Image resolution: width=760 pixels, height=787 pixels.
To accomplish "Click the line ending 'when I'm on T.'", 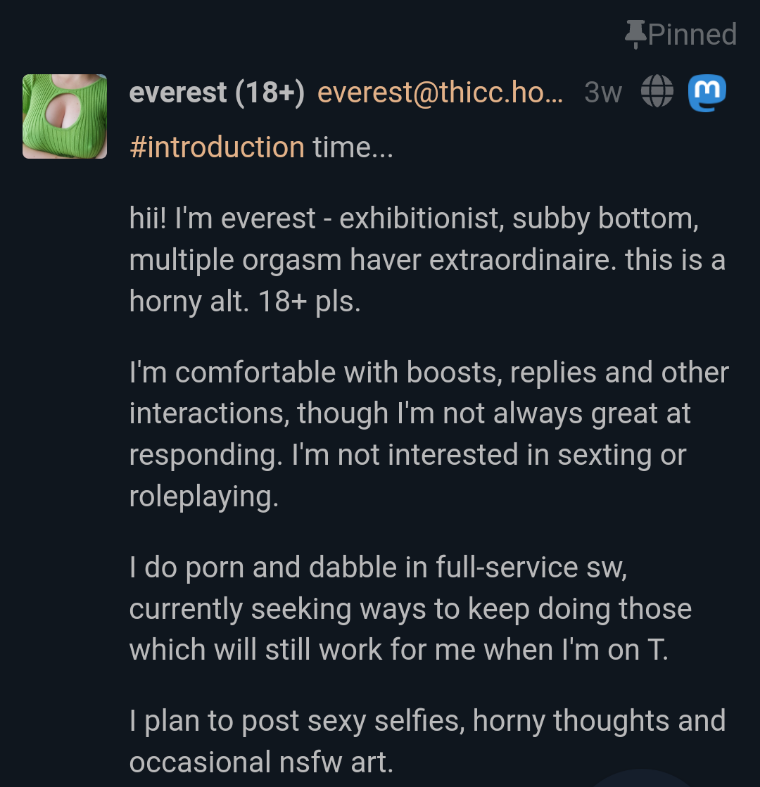I will coord(399,650).
